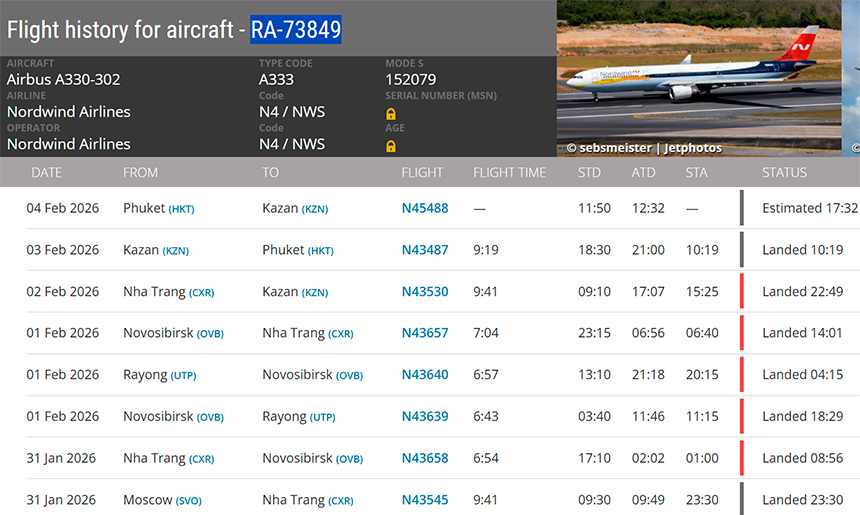Screen dimensions: 860x515
Task: Open flight N43545 from Moscow
Action: pyautogui.click(x=425, y=500)
